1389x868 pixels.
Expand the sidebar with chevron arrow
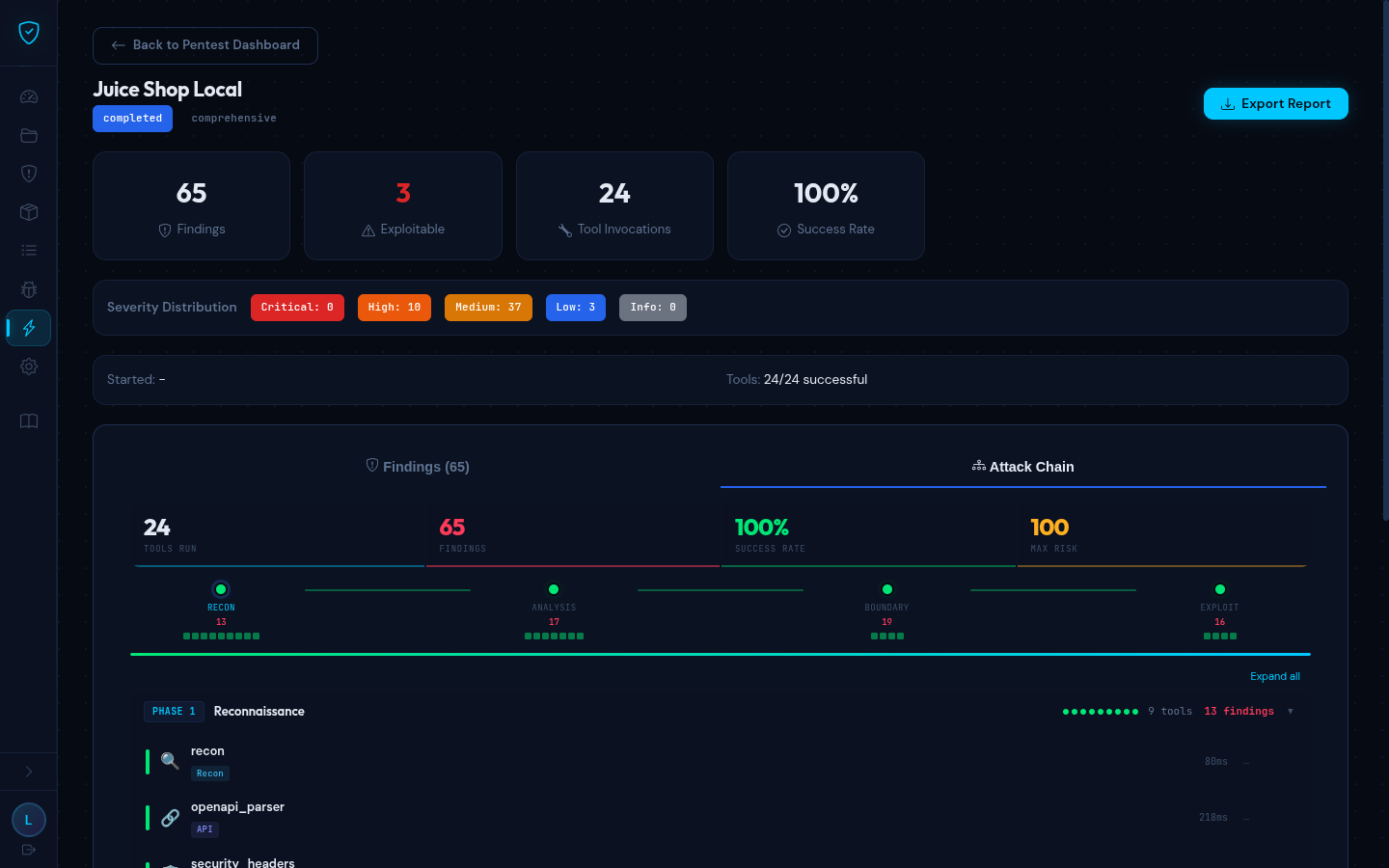pyautogui.click(x=29, y=772)
